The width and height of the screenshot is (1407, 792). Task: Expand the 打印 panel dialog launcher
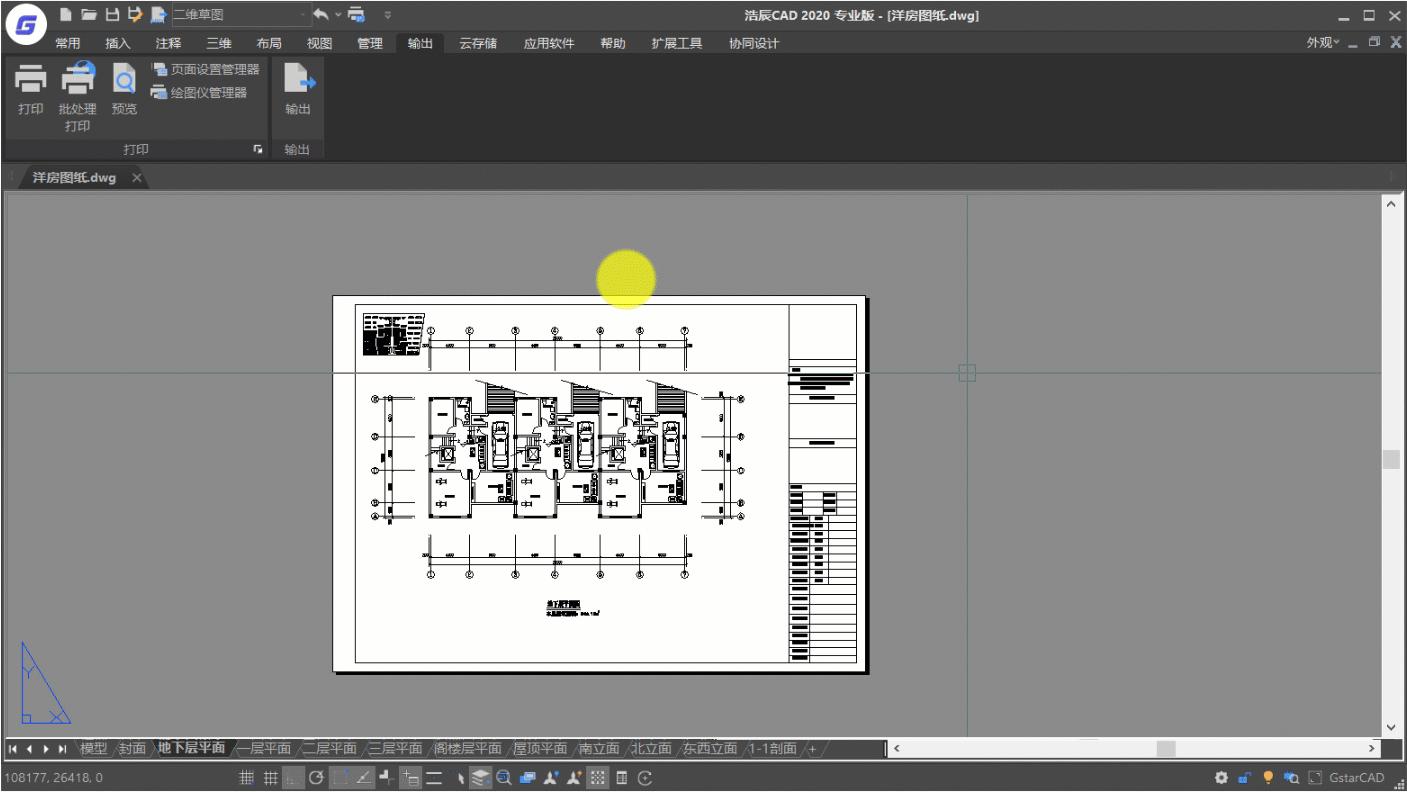pyautogui.click(x=258, y=149)
